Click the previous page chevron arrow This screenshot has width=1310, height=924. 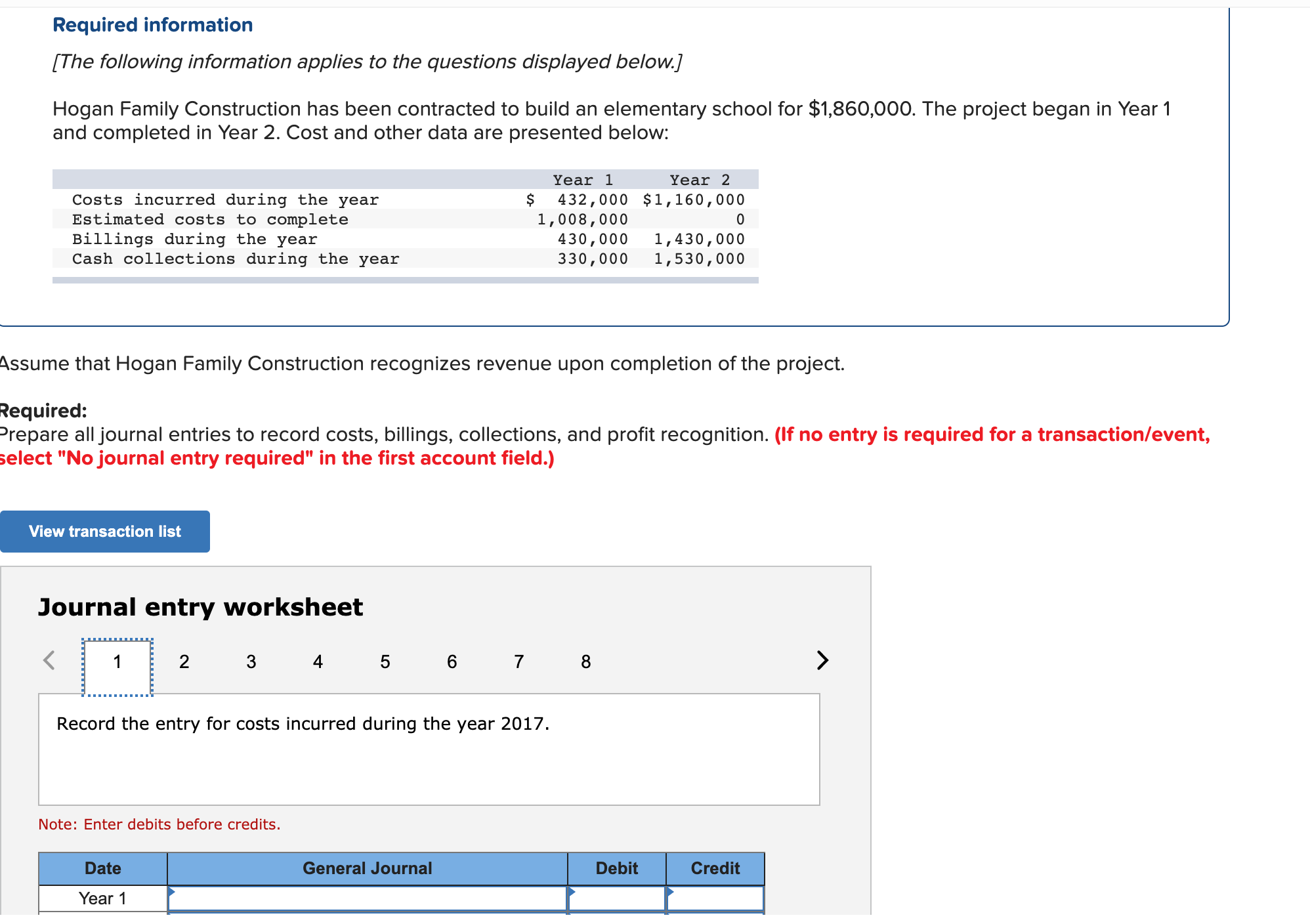(x=49, y=661)
